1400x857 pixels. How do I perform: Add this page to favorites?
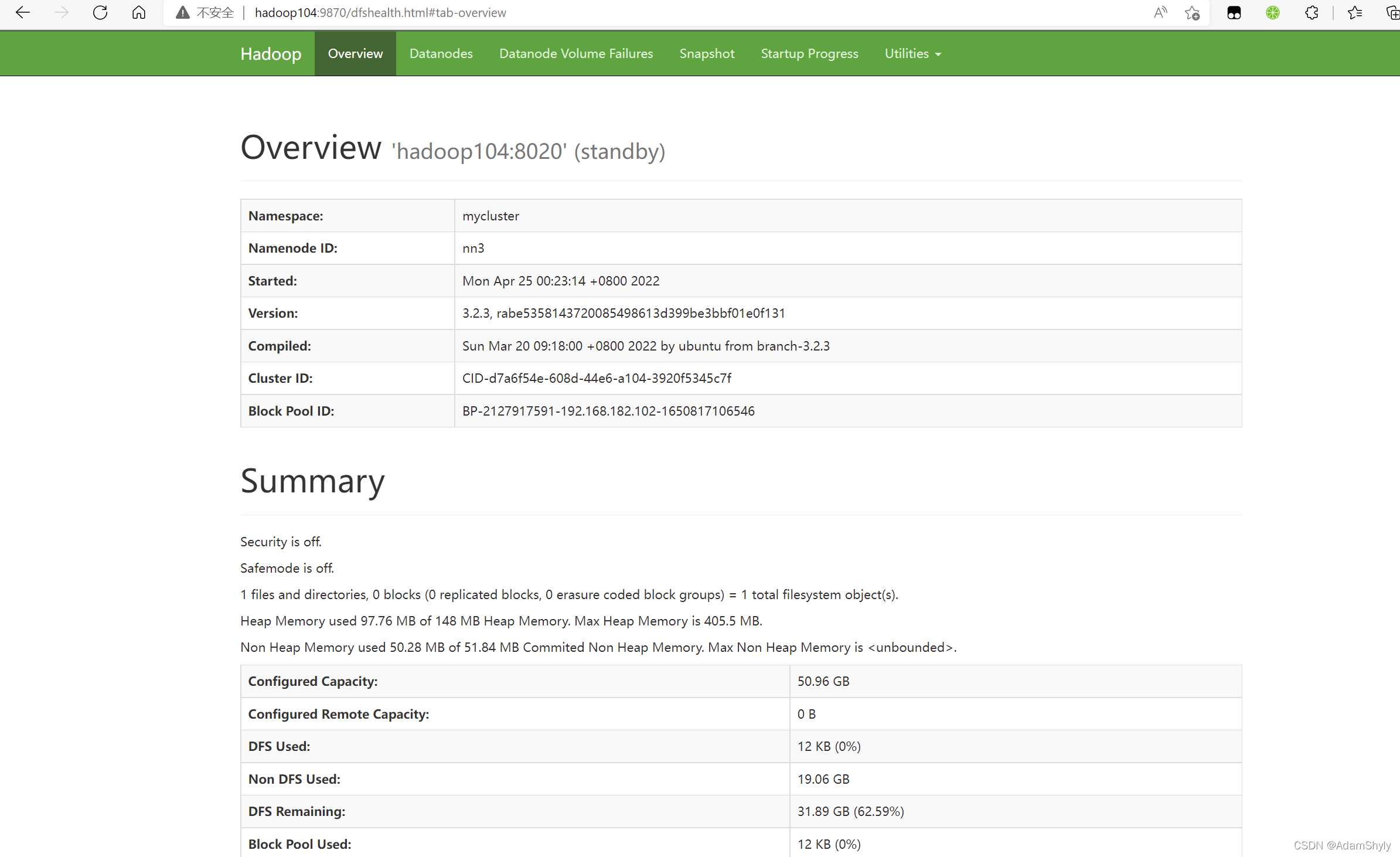coord(1192,12)
